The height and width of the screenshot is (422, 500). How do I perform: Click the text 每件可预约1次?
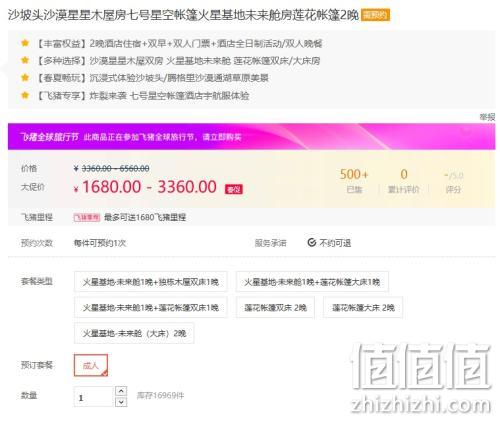(x=100, y=243)
